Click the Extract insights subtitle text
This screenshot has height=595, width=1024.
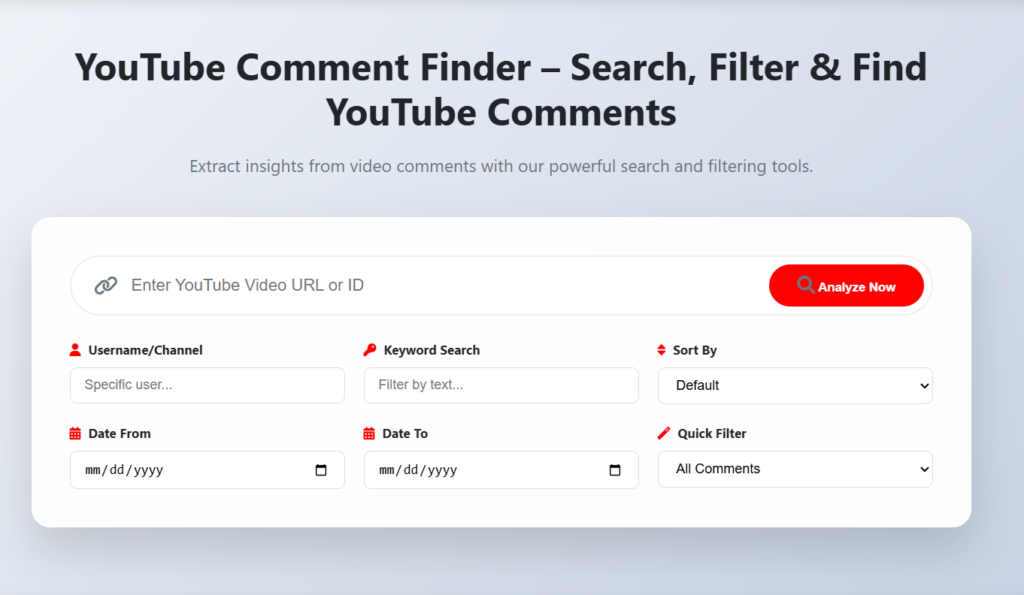tap(501, 167)
